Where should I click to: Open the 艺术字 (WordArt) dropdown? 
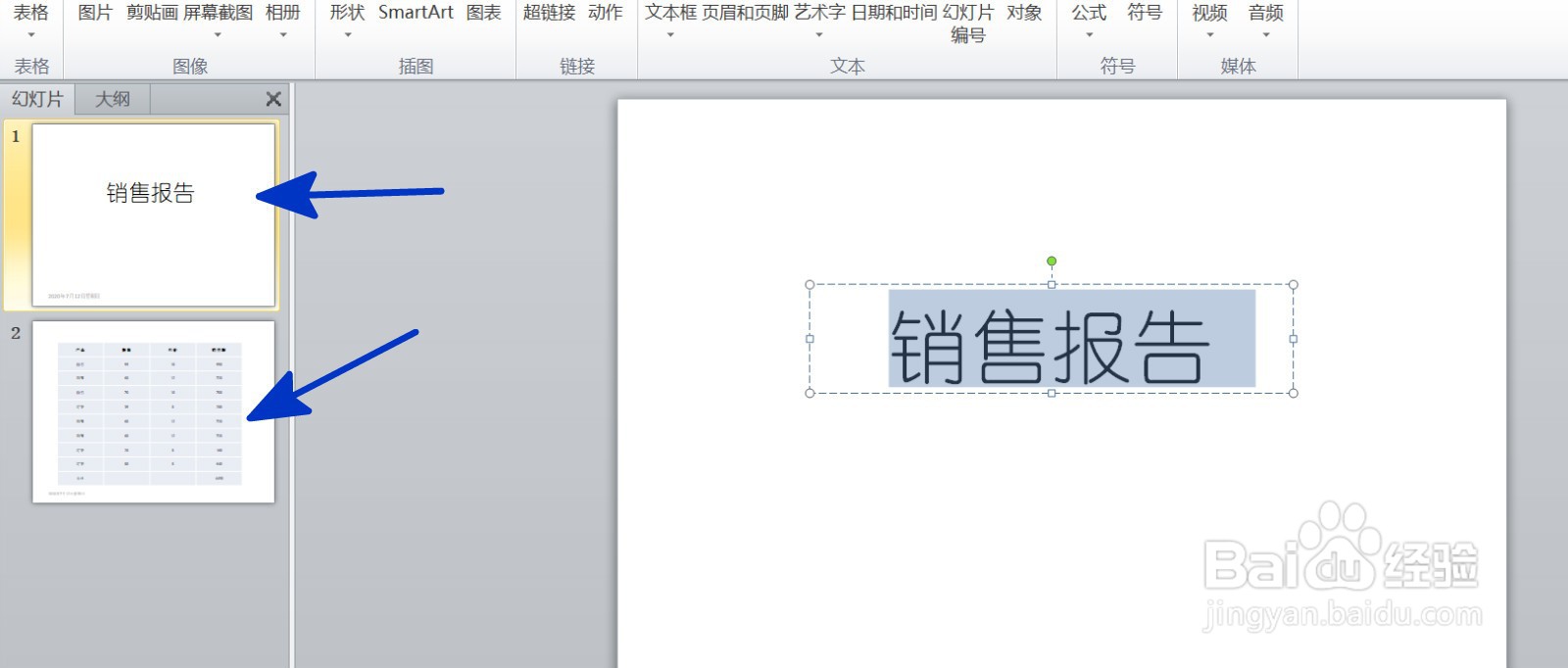(x=819, y=22)
